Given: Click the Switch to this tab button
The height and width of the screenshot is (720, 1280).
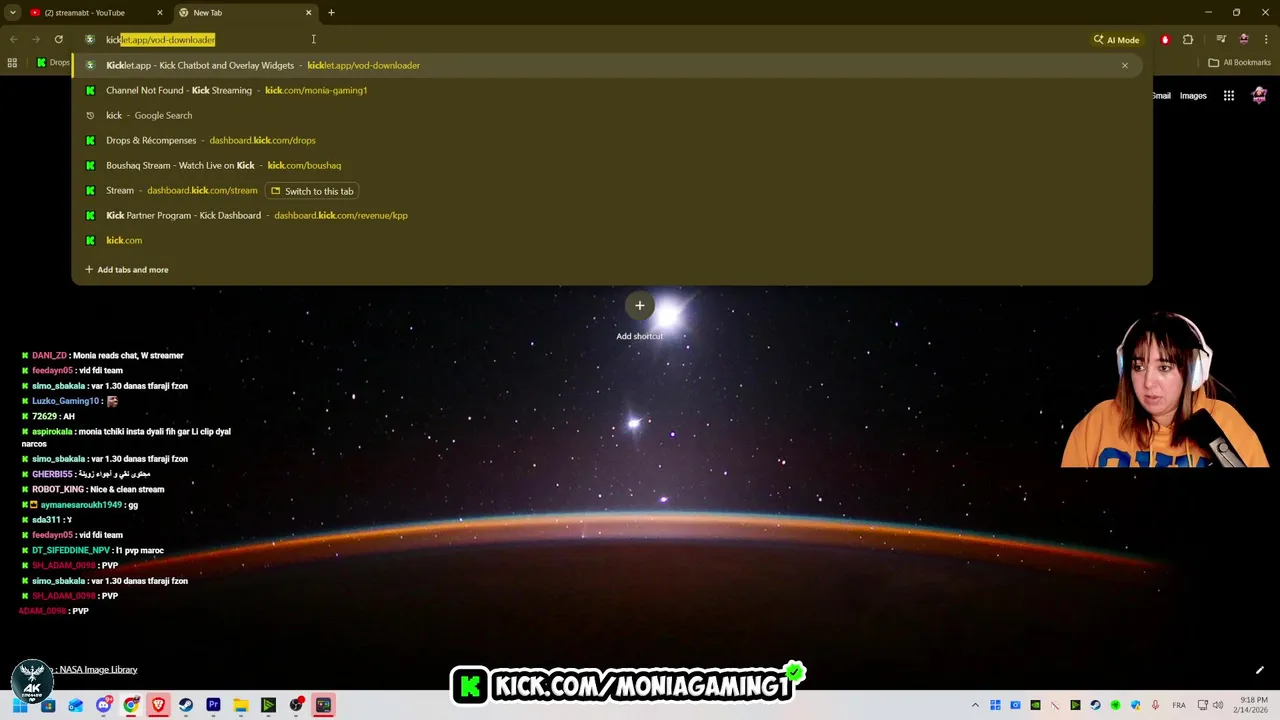Looking at the screenshot, I should (x=312, y=191).
